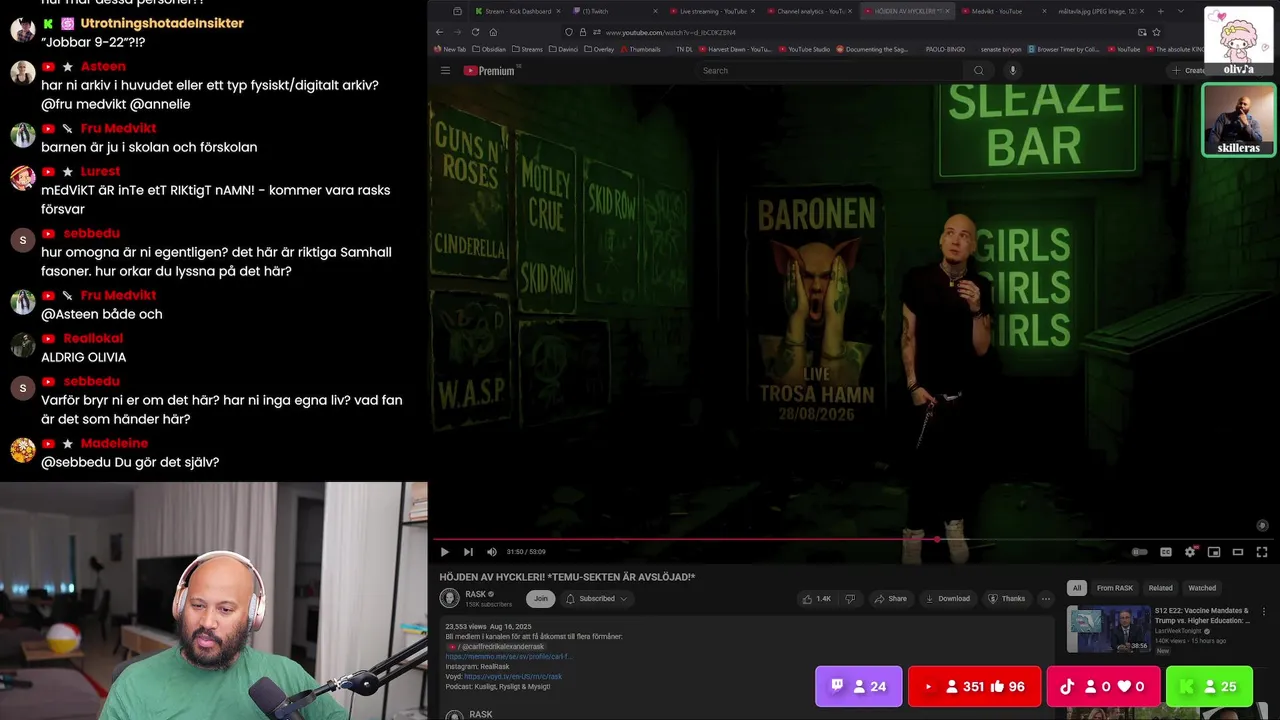
Task: Mute the video volume
Action: point(491,552)
